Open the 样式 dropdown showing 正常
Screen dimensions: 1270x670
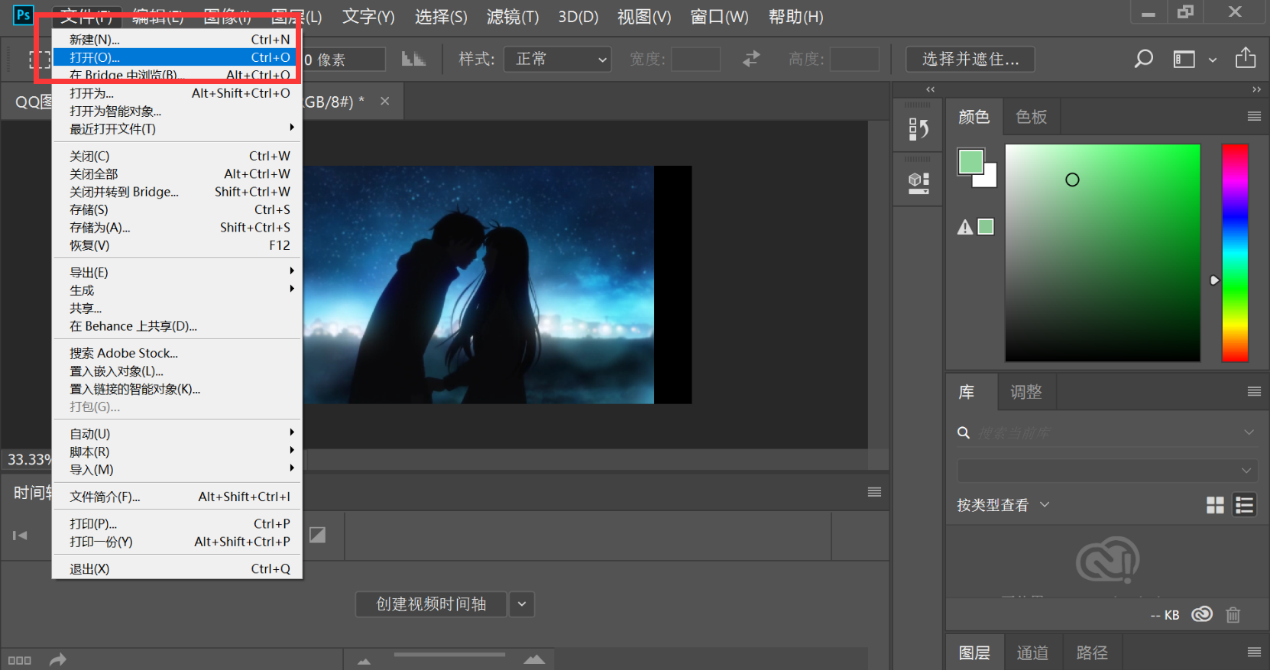557,59
